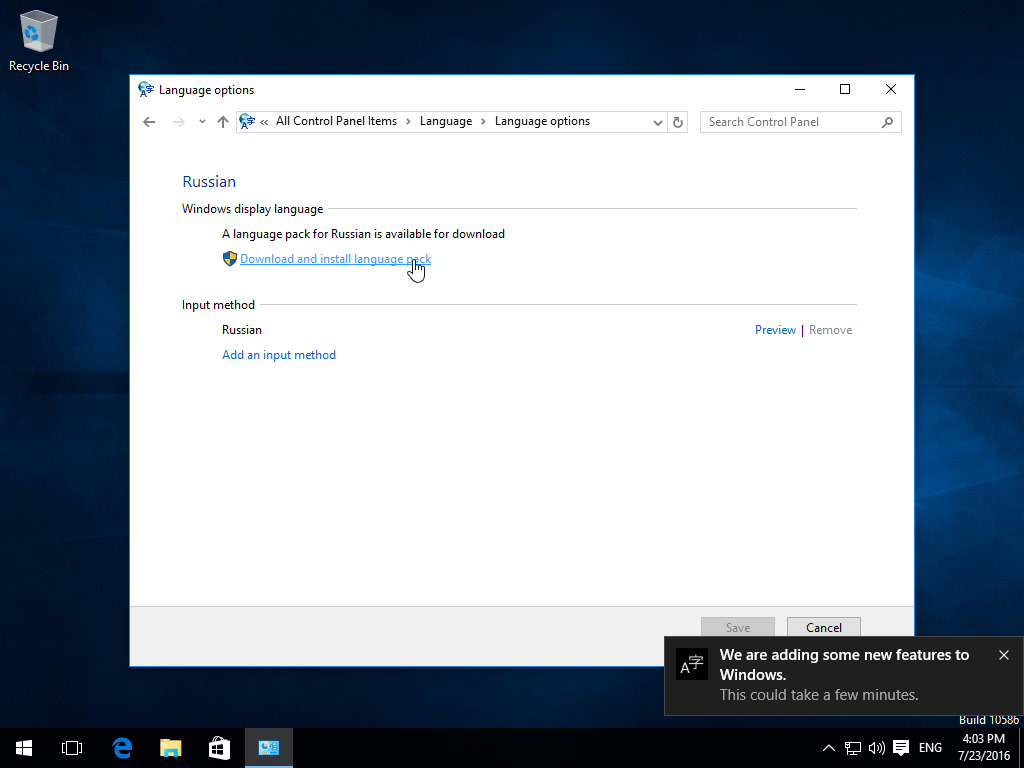The width and height of the screenshot is (1024, 768).
Task: Preview the Russian input method
Action: click(775, 330)
